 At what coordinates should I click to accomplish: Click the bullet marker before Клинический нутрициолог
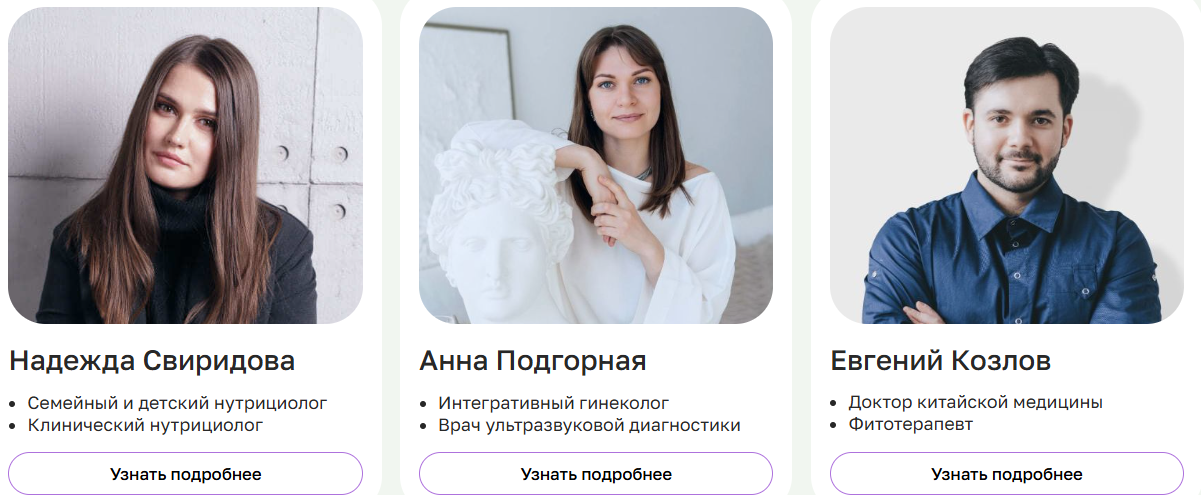12,426
